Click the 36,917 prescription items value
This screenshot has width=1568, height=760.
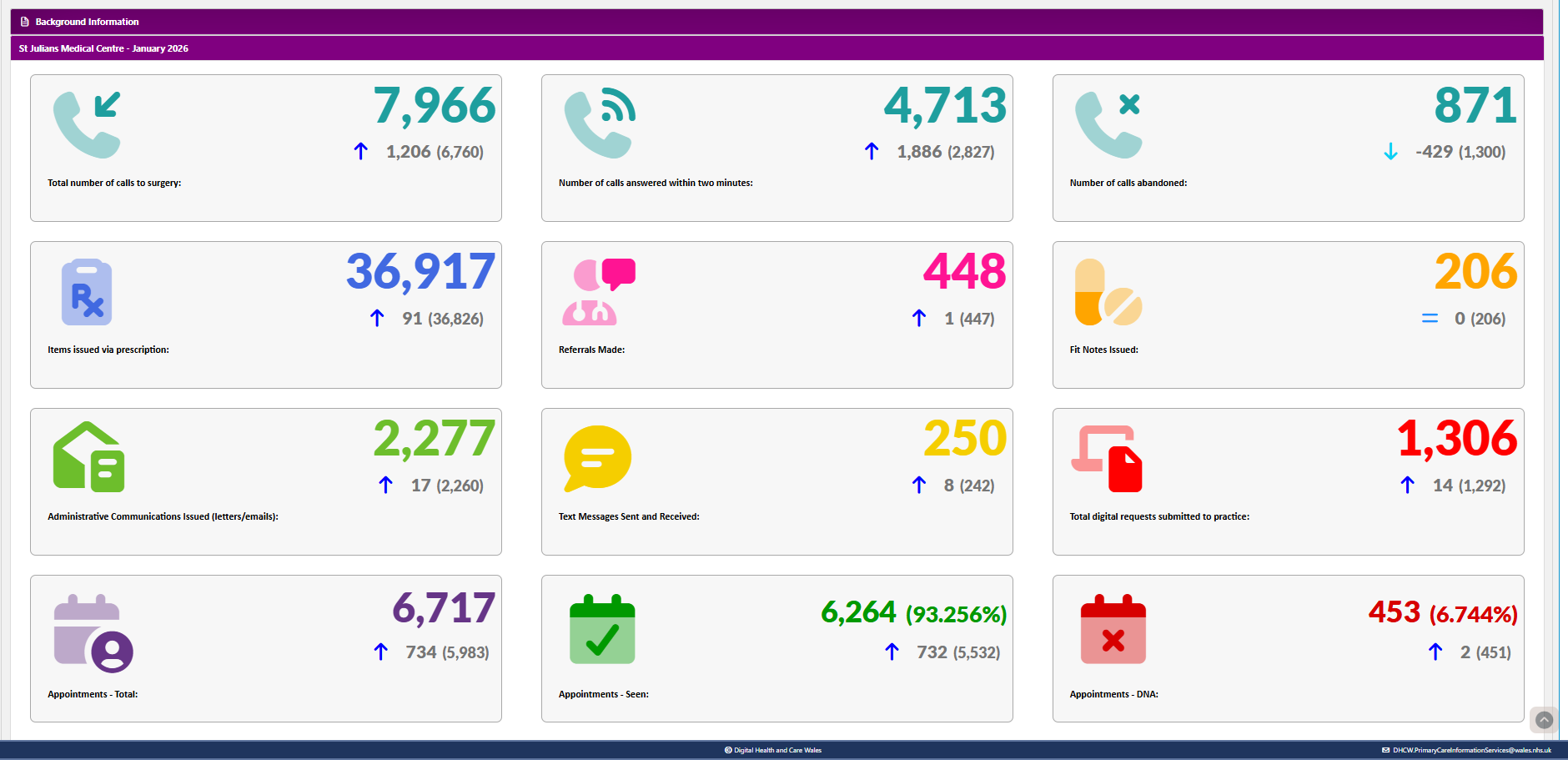420,272
